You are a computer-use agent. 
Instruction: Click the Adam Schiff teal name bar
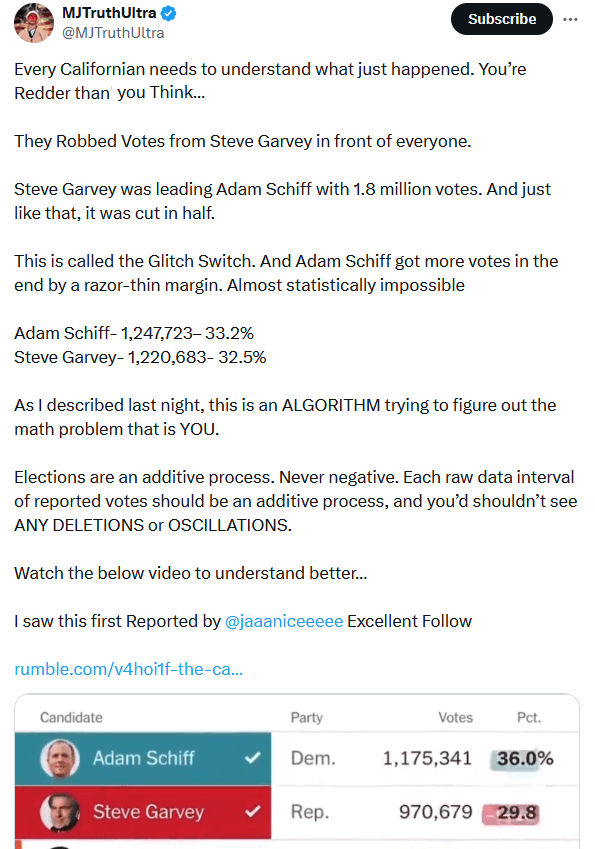click(x=143, y=759)
